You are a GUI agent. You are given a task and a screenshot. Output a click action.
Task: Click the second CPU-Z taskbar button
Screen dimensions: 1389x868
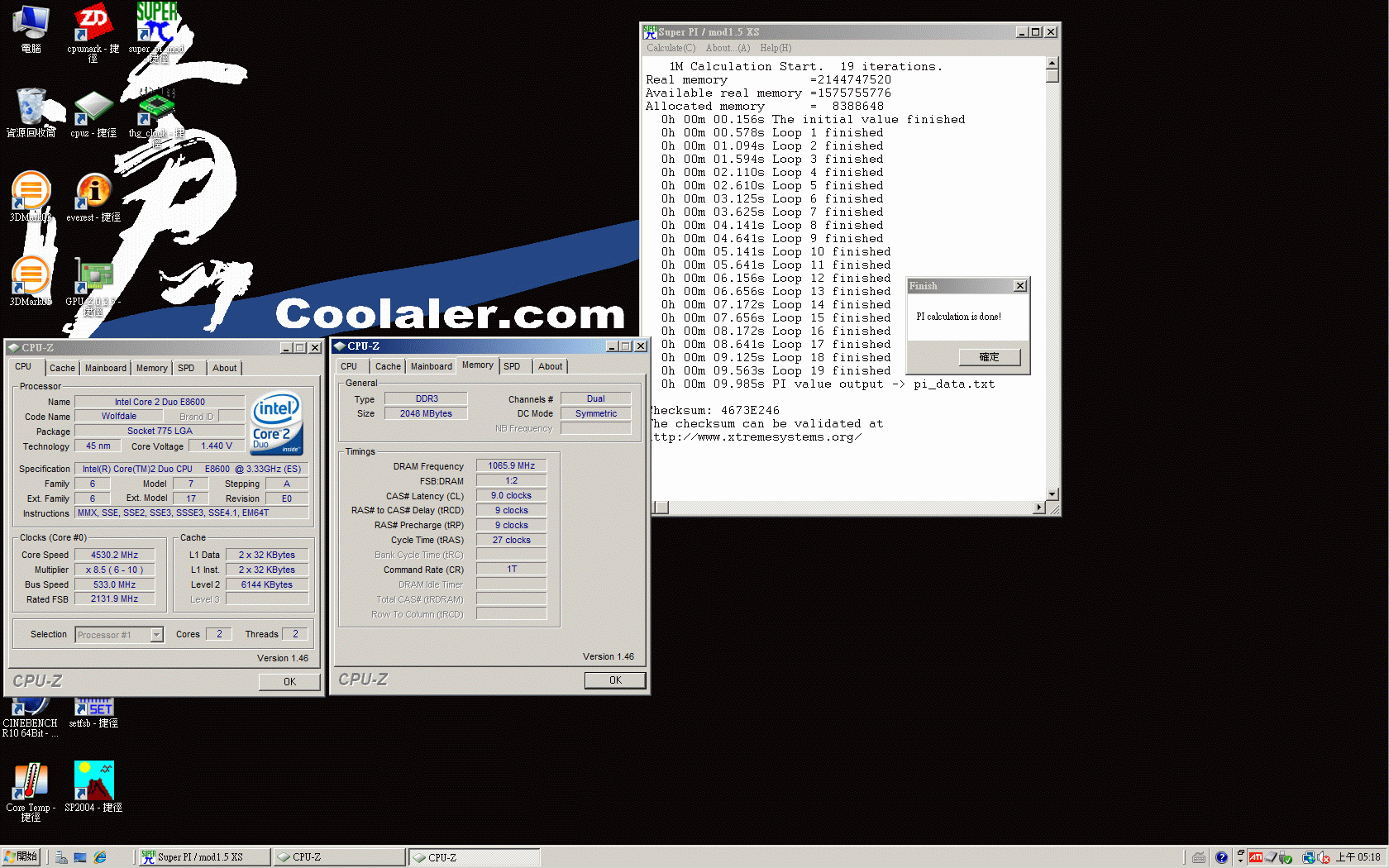pos(475,857)
